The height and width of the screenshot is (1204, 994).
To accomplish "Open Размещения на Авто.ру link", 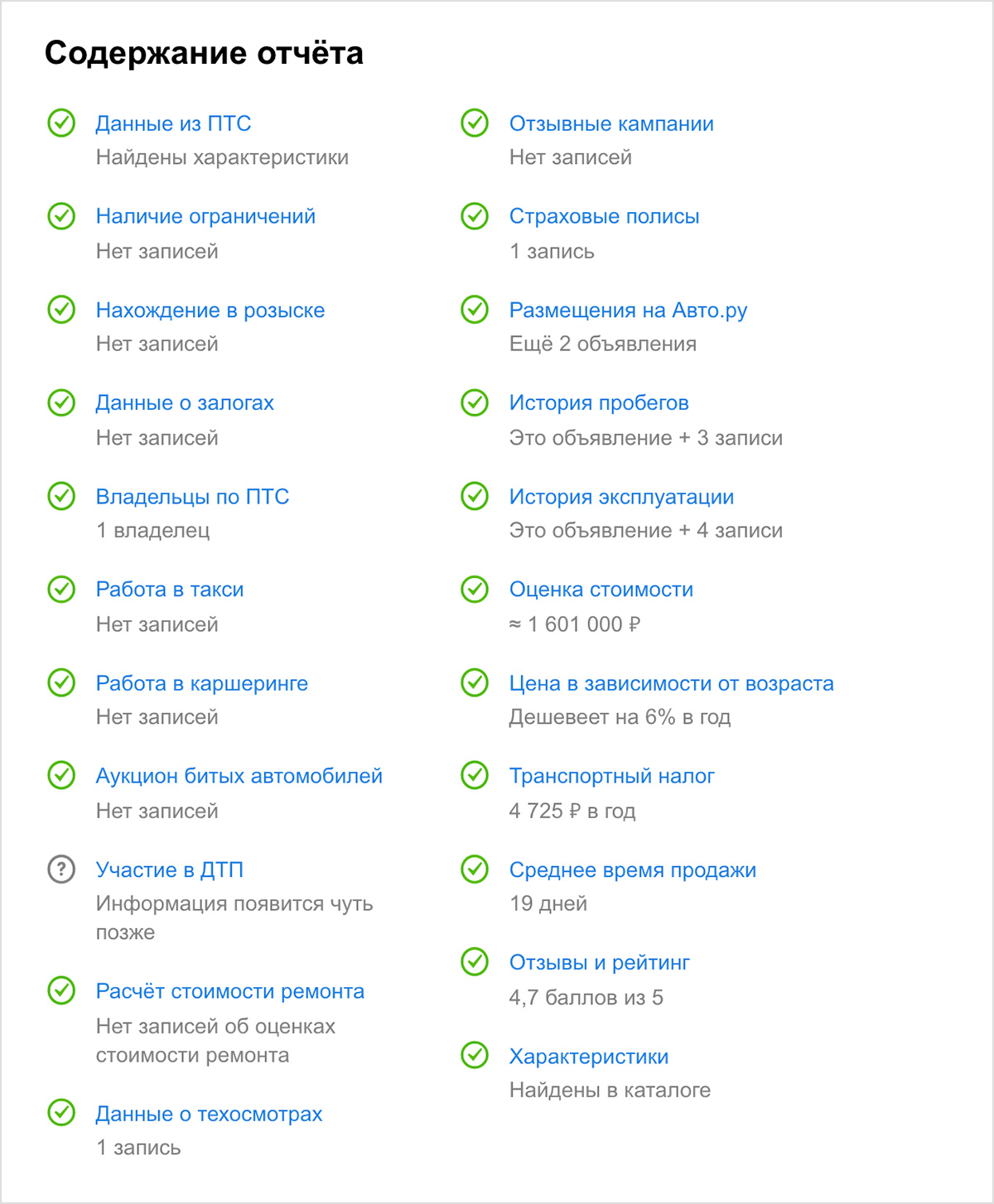I will [628, 311].
